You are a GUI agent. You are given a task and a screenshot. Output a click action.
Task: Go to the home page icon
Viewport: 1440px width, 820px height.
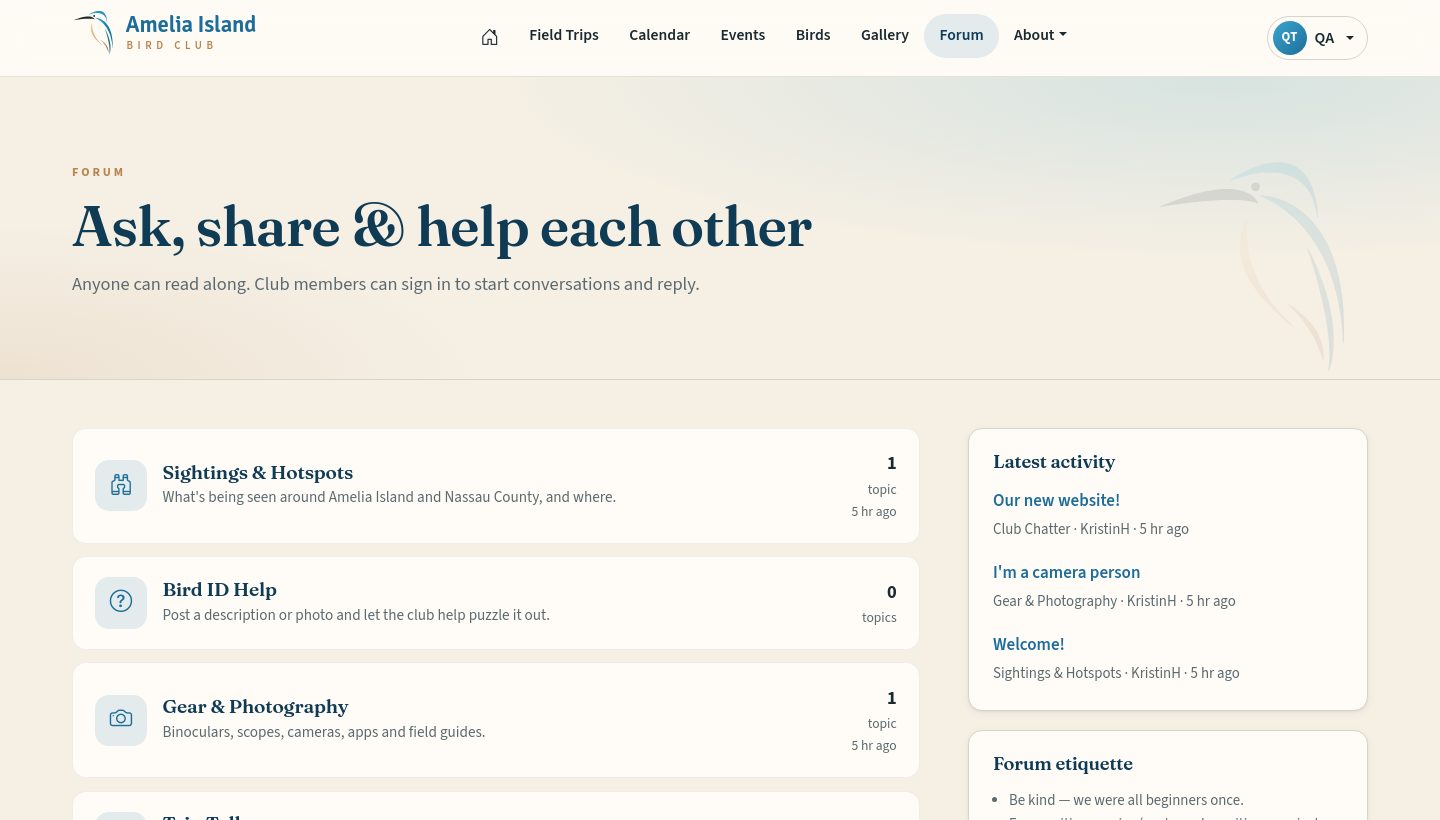click(x=489, y=36)
